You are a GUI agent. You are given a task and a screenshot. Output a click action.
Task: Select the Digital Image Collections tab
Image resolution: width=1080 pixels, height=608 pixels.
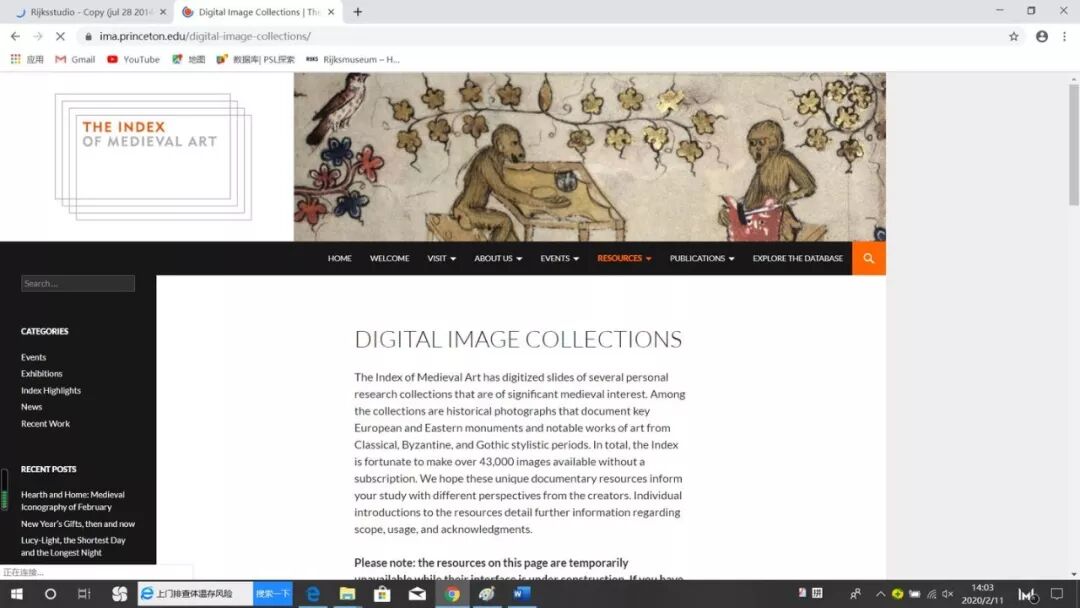pos(258,12)
